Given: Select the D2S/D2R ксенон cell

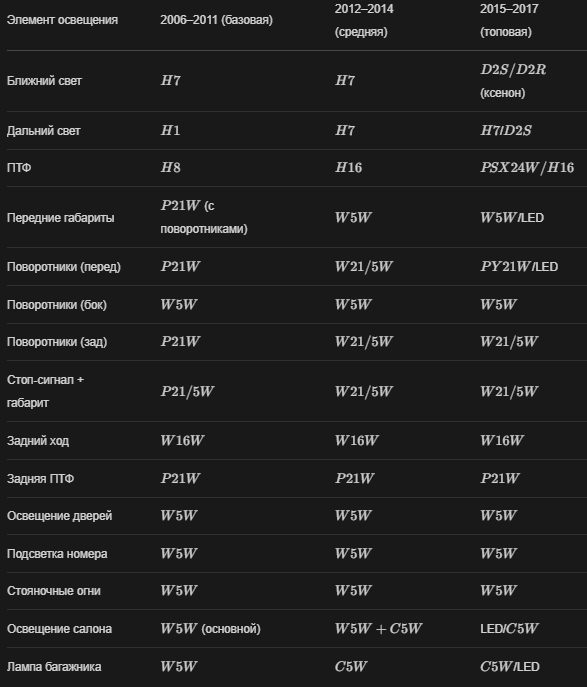Looking at the screenshot, I should [x=513, y=81].
